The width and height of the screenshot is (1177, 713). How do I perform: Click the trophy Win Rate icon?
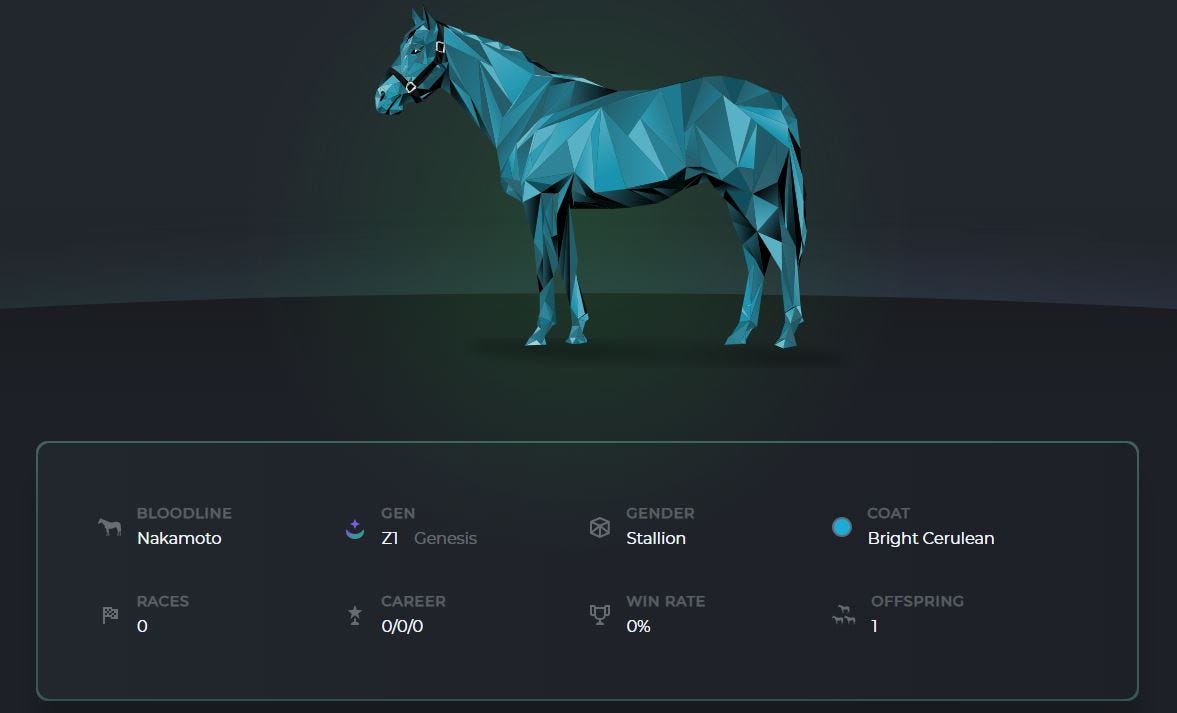coord(600,615)
